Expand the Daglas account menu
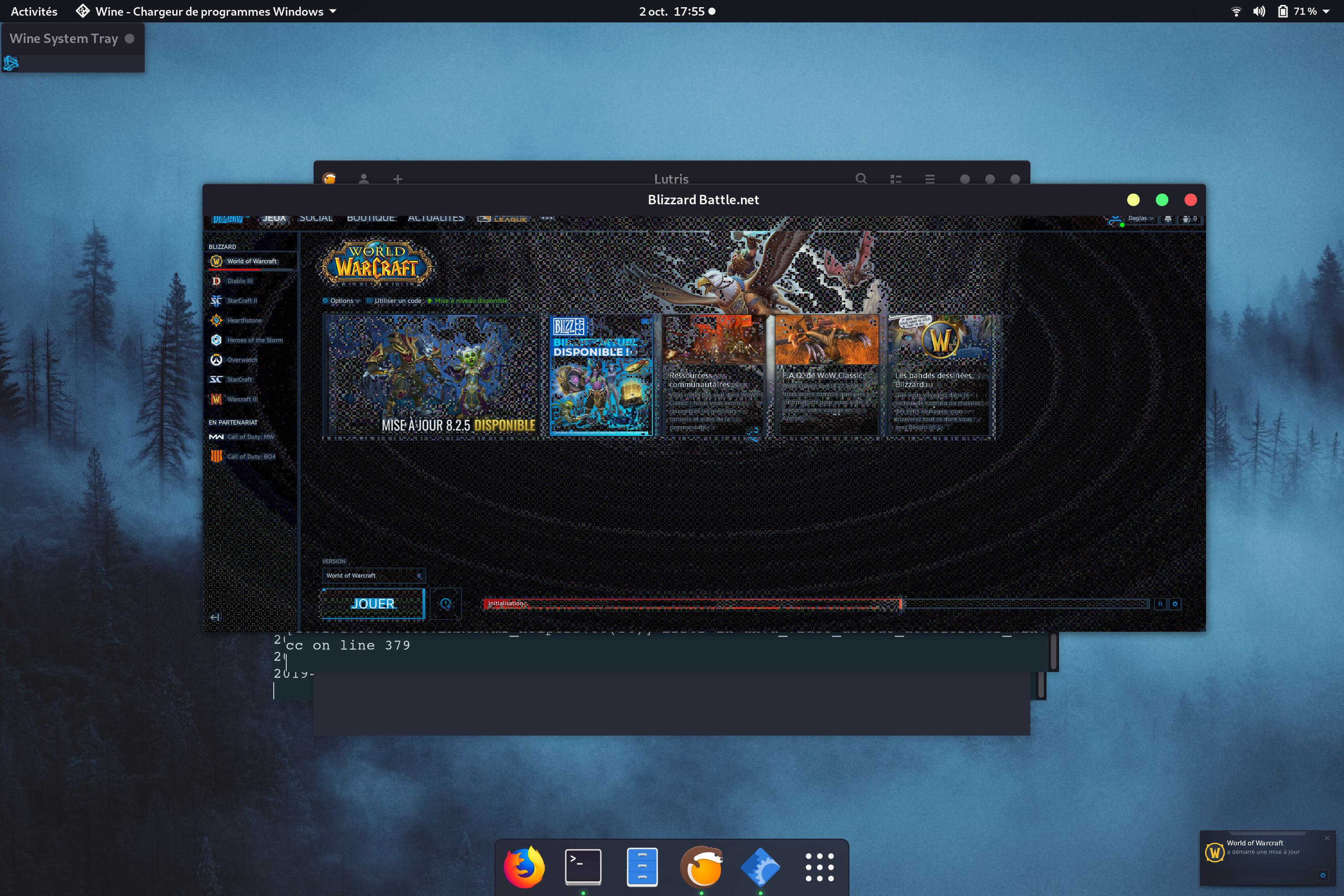The width and height of the screenshot is (1344, 896). coord(1139,219)
